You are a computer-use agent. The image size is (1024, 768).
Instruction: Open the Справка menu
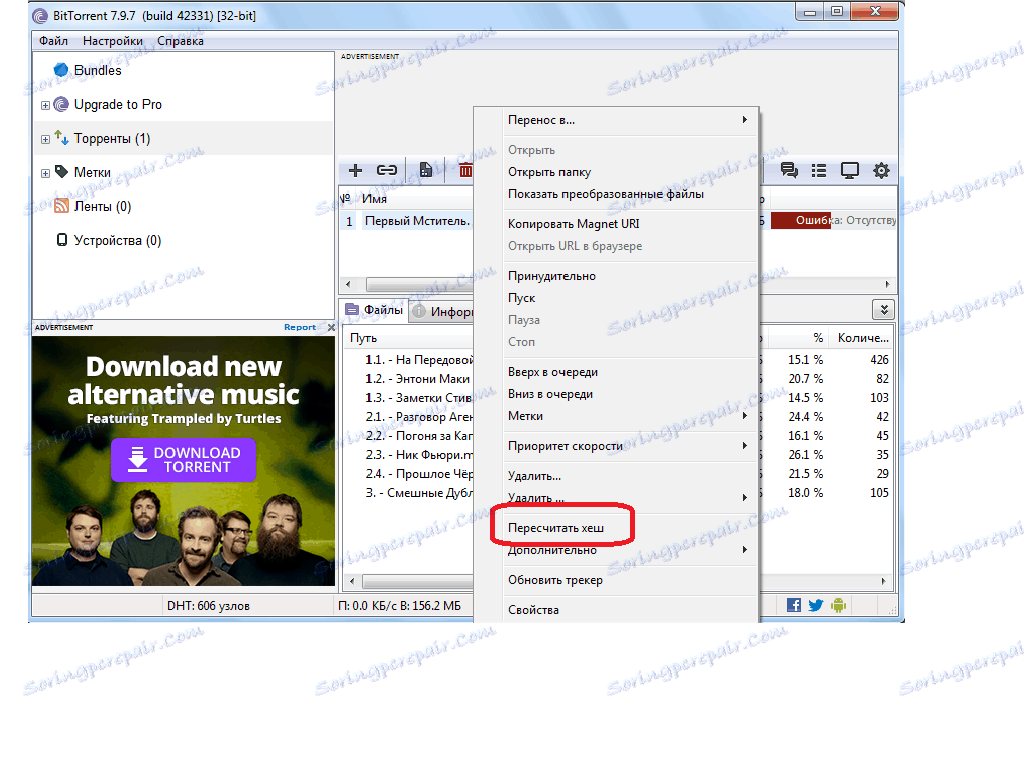pyautogui.click(x=180, y=40)
